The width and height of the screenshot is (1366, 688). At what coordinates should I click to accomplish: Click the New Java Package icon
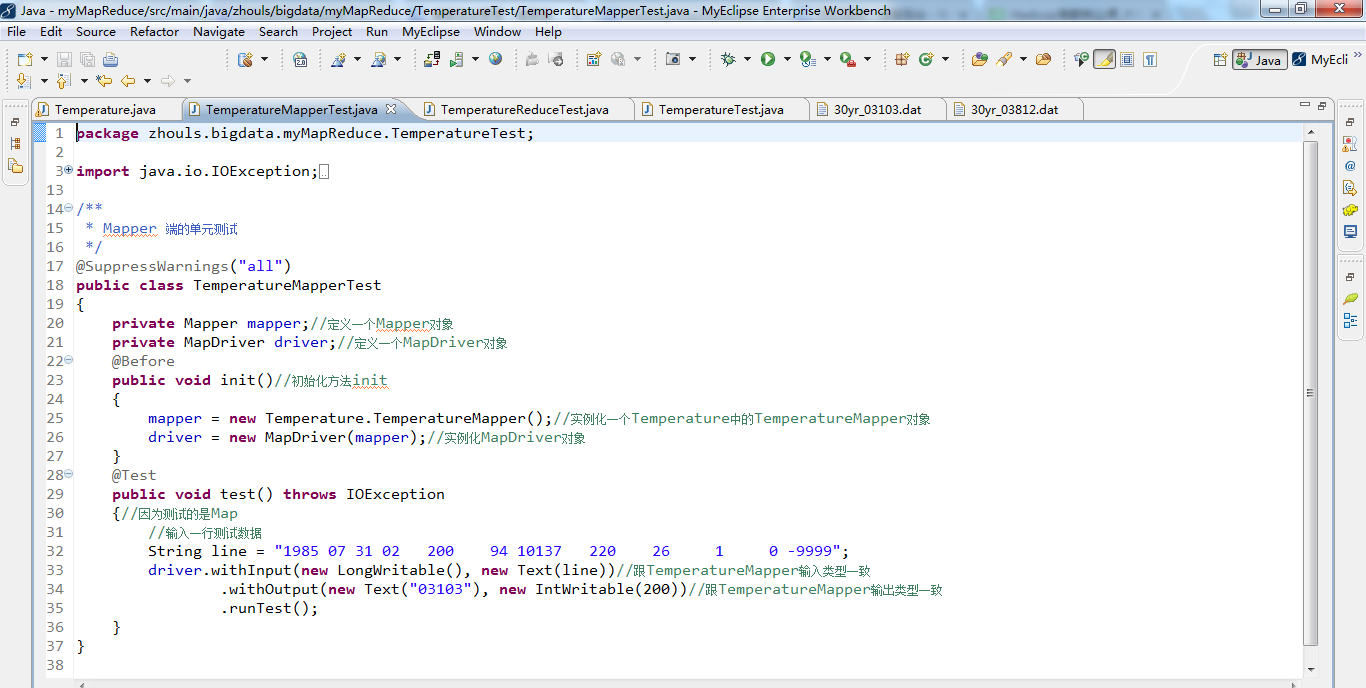pos(902,60)
